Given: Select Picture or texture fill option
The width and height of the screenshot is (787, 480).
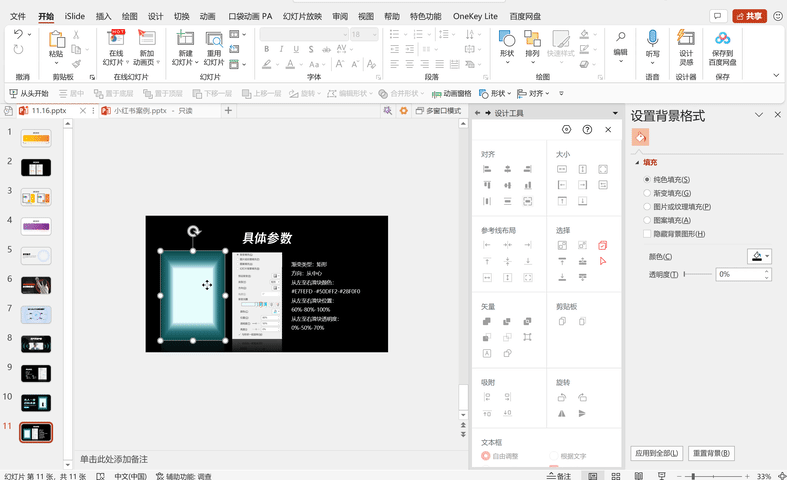Looking at the screenshot, I should pyautogui.click(x=647, y=206).
